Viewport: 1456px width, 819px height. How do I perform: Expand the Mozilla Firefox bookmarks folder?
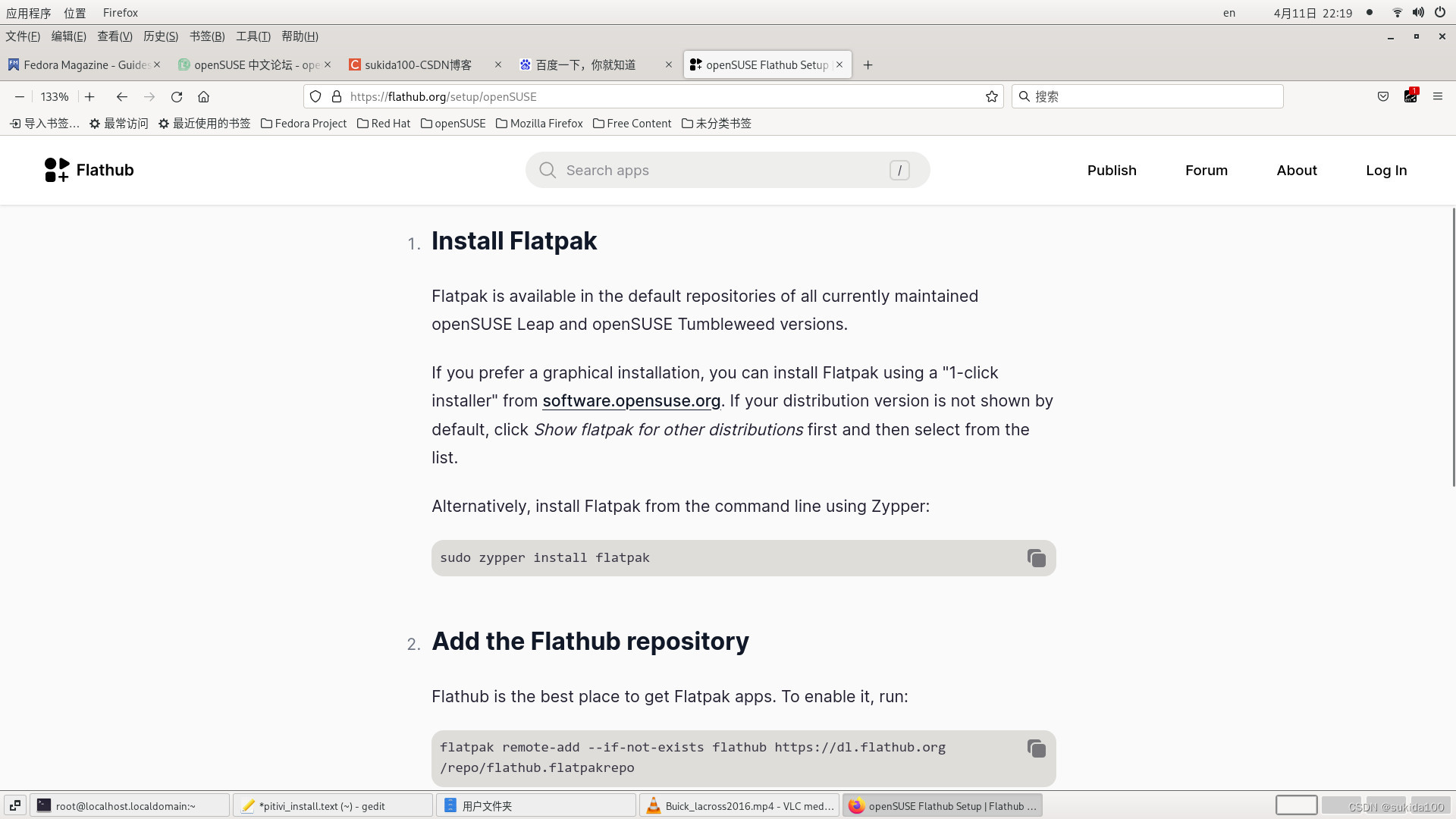coord(539,124)
